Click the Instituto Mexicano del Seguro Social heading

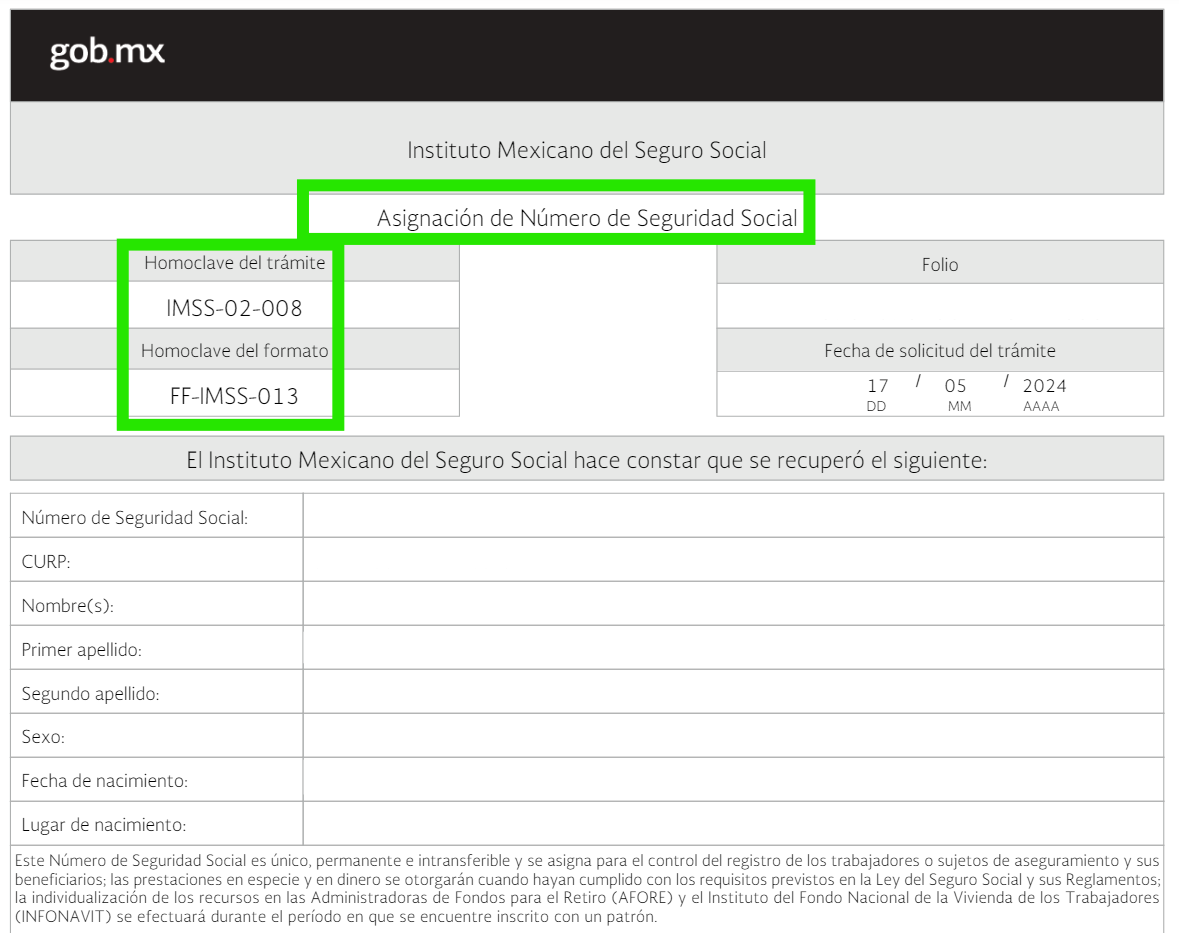[x=586, y=150]
